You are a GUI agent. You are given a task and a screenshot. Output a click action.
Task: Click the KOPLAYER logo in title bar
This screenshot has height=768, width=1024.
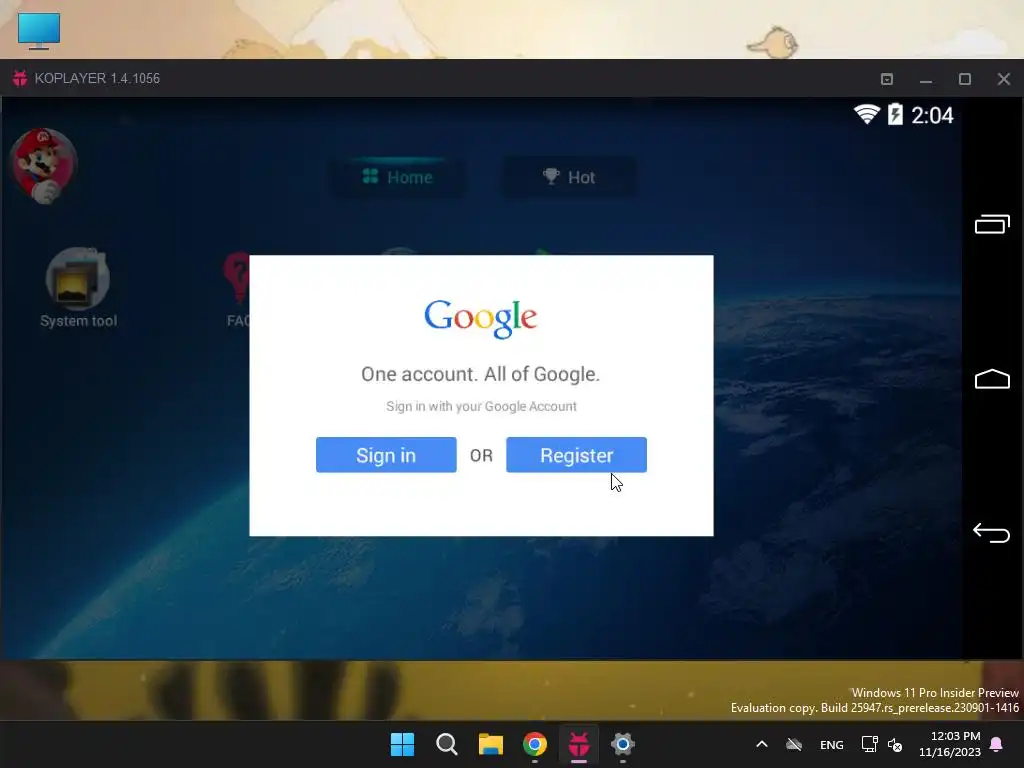[x=20, y=78]
